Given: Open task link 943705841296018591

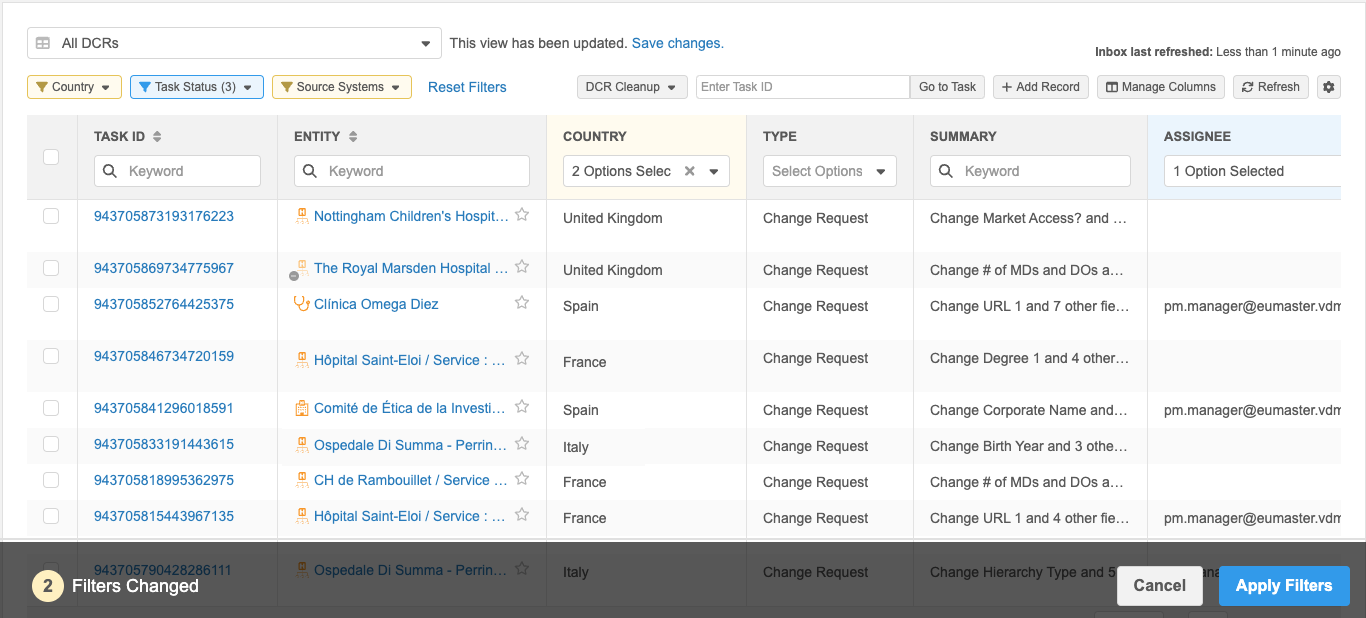Looking at the screenshot, I should (164, 408).
